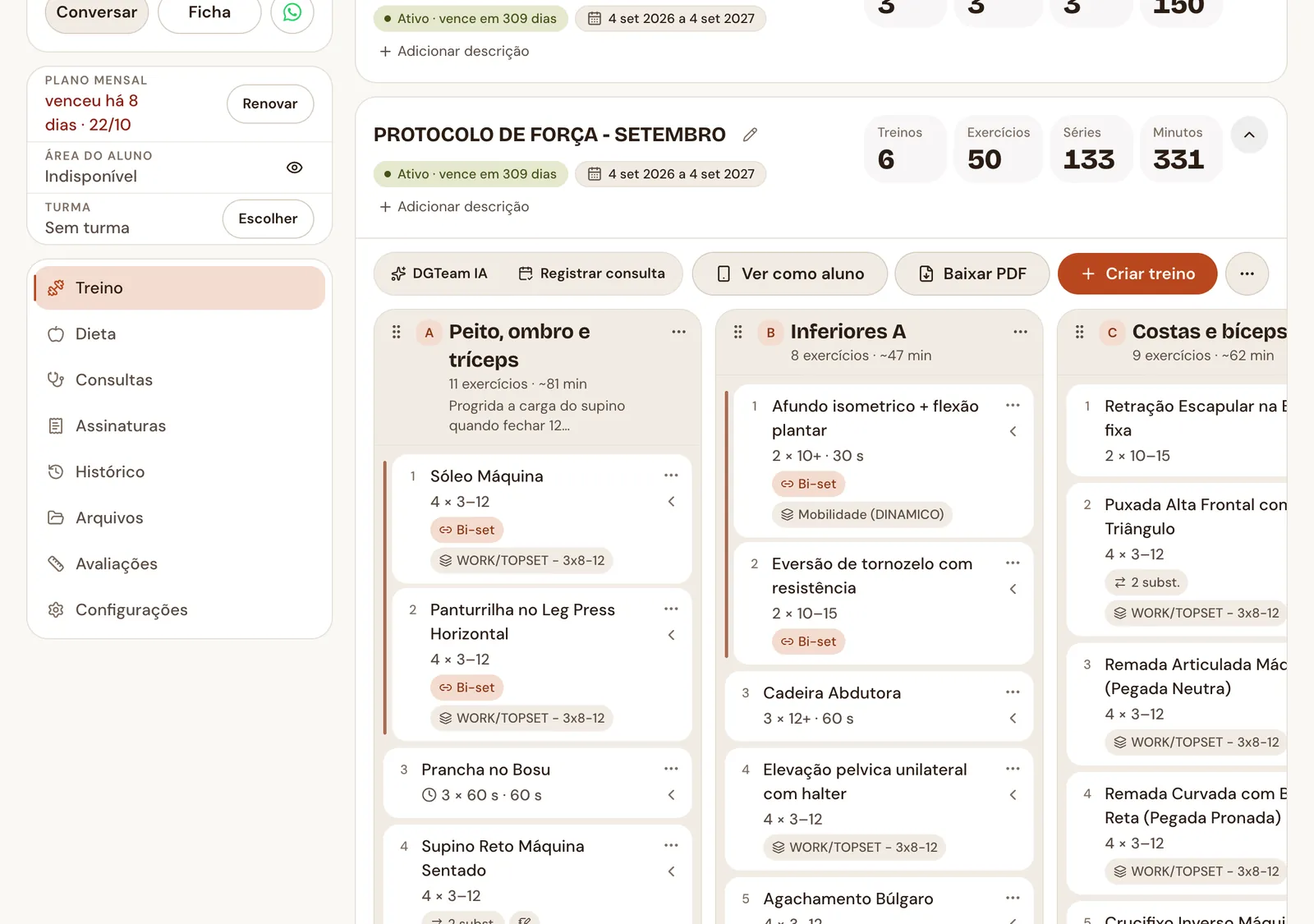Click drag handle of Costas e bíceps
Image resolution: width=1314 pixels, height=924 pixels.
coord(1079,332)
